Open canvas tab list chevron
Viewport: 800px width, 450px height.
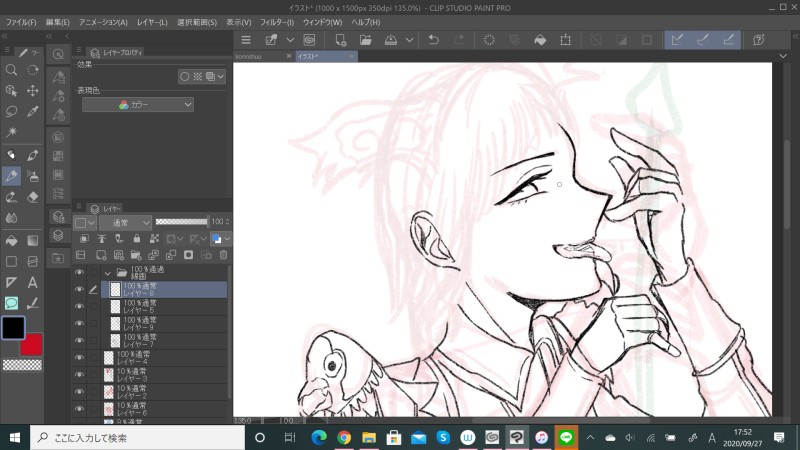pyautogui.click(x=783, y=56)
